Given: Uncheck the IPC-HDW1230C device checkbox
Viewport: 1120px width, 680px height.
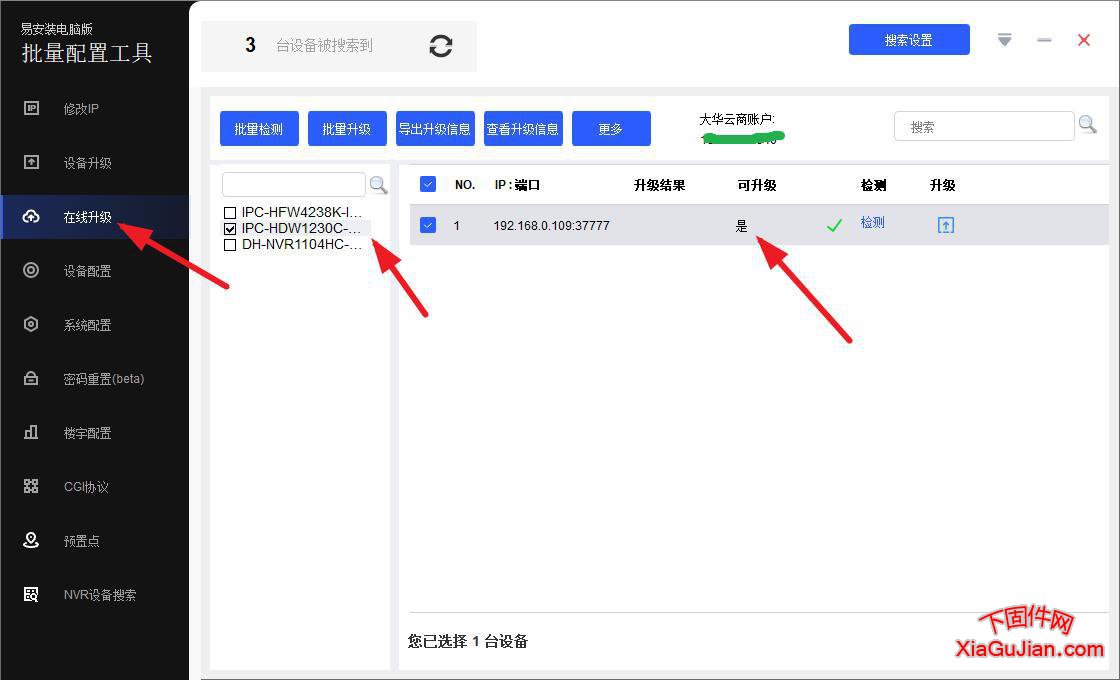Looking at the screenshot, I should [x=229, y=228].
